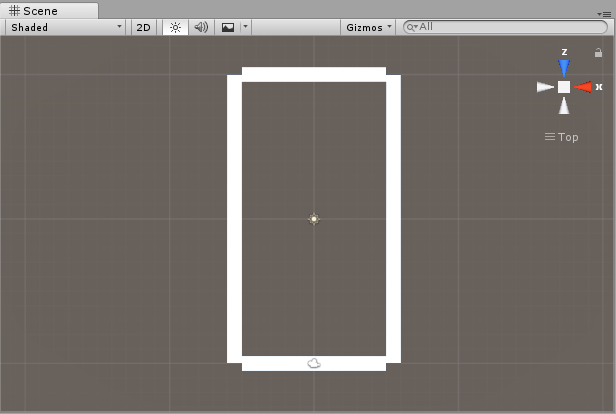Toggle 2D view mode
616x414 pixels.
click(143, 27)
